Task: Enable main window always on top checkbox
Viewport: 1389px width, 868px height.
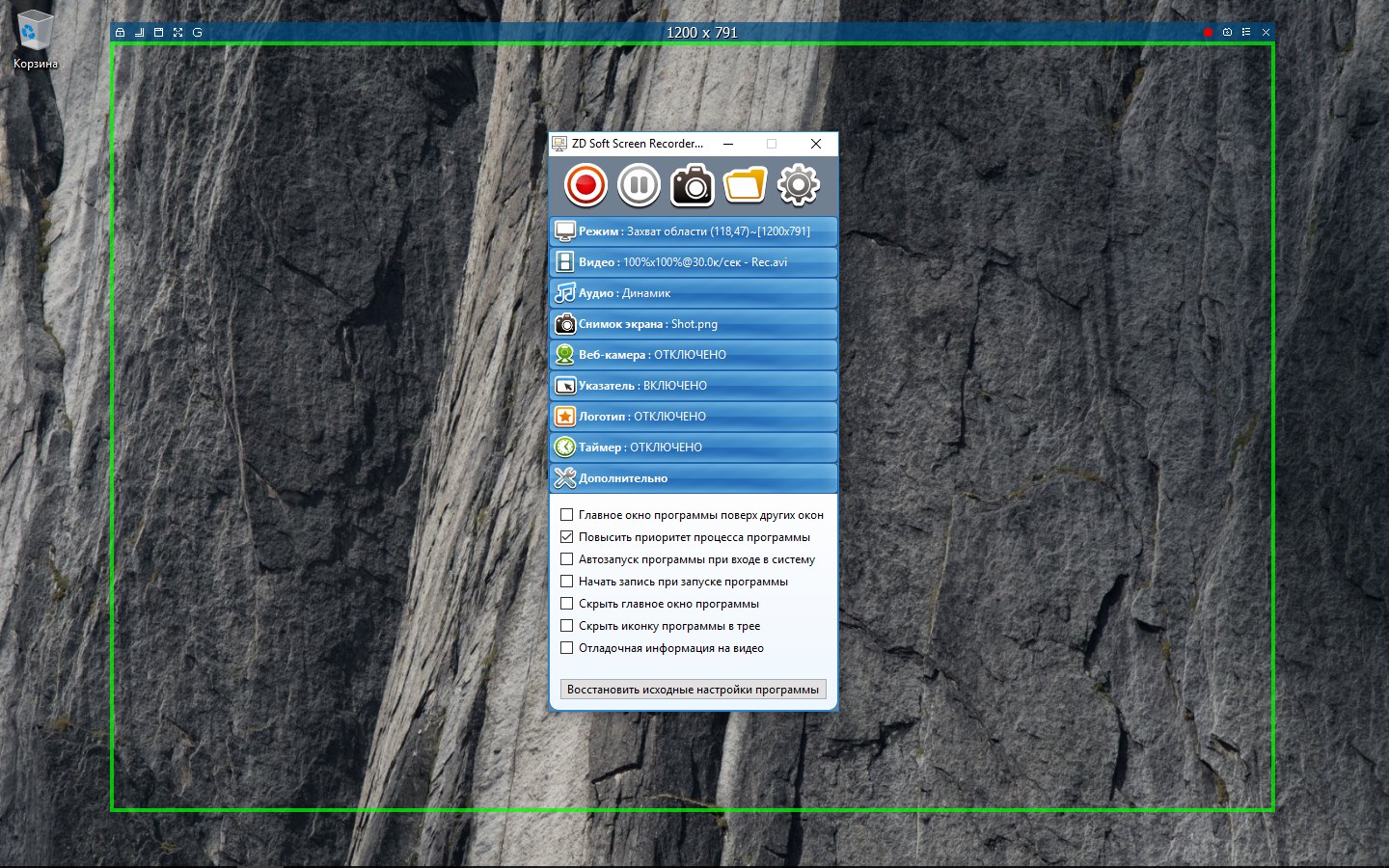Action: 567,515
